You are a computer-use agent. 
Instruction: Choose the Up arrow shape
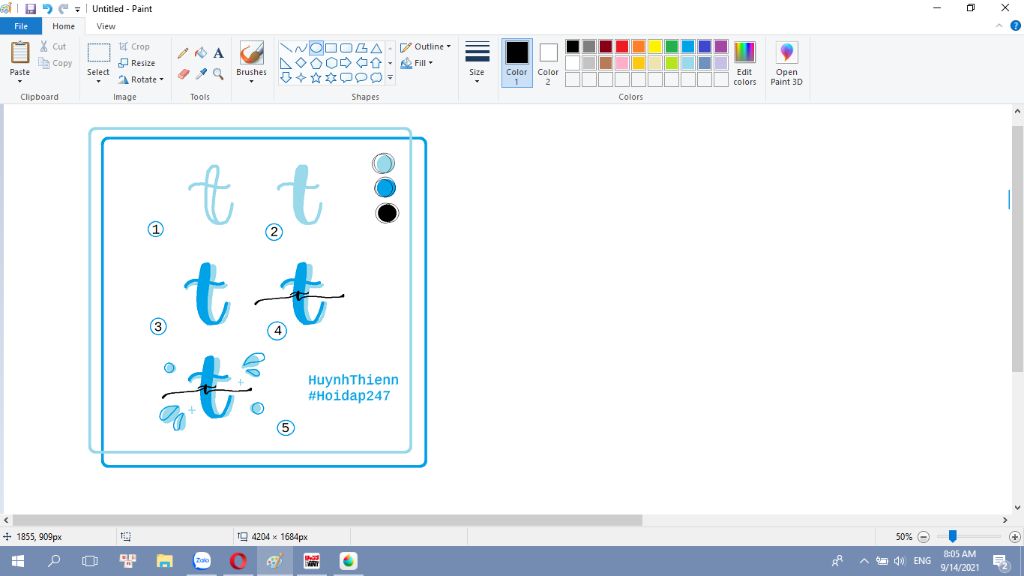tap(376, 63)
